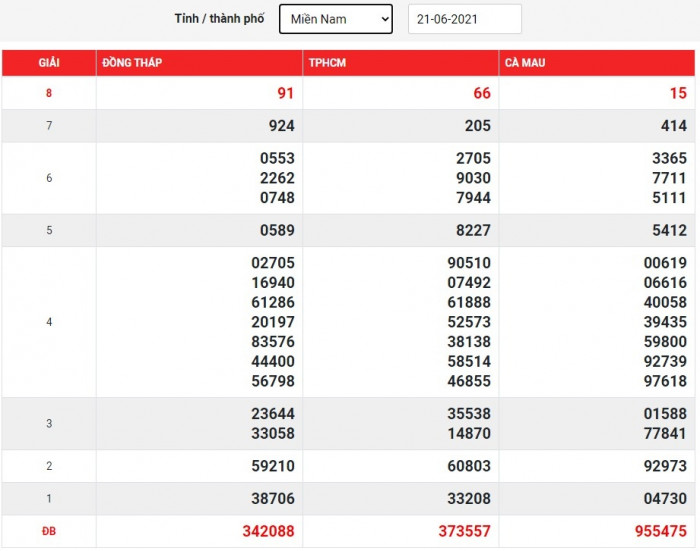Click the Tỉnh / thành phố label
The width and height of the screenshot is (700, 551).
click(x=219, y=19)
